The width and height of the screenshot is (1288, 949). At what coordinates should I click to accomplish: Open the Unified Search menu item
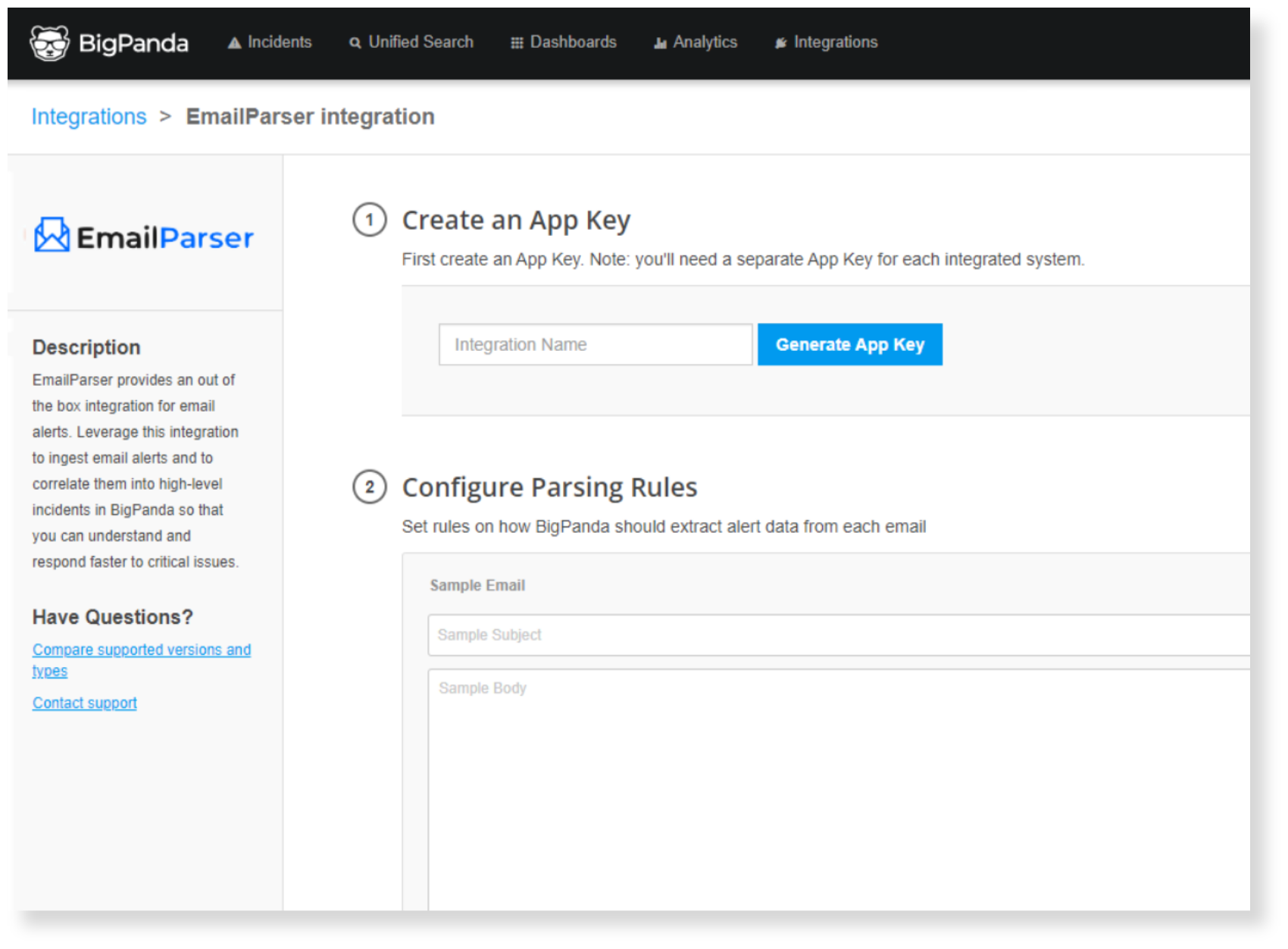411,42
